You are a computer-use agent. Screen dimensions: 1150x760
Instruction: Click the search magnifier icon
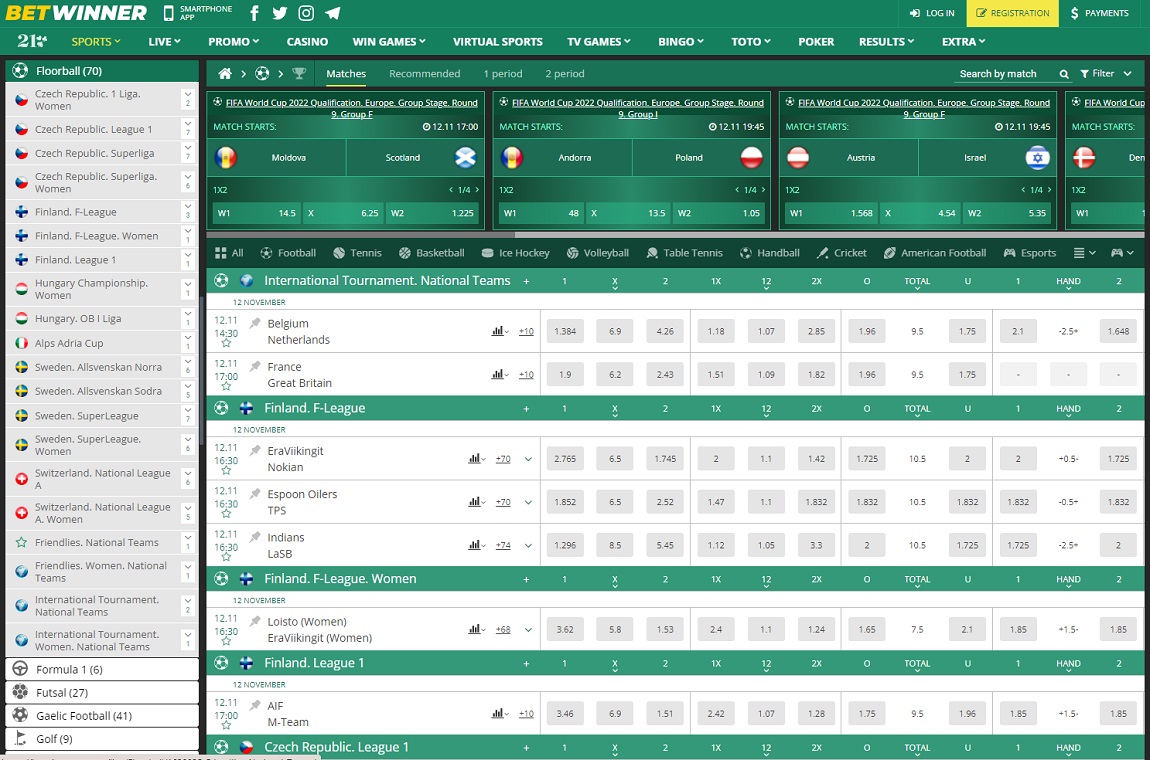click(x=1064, y=74)
